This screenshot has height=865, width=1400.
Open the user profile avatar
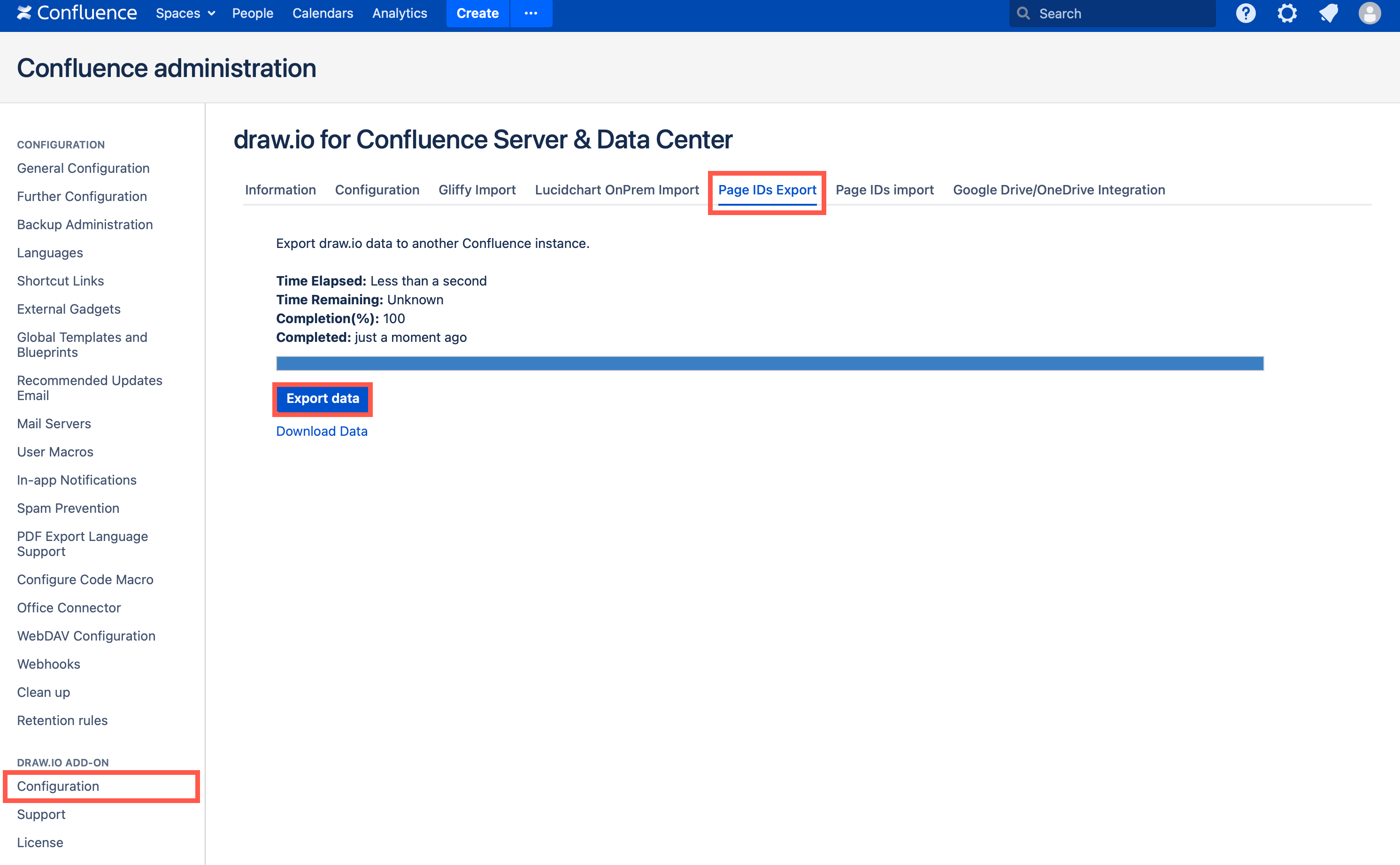pyautogui.click(x=1370, y=13)
